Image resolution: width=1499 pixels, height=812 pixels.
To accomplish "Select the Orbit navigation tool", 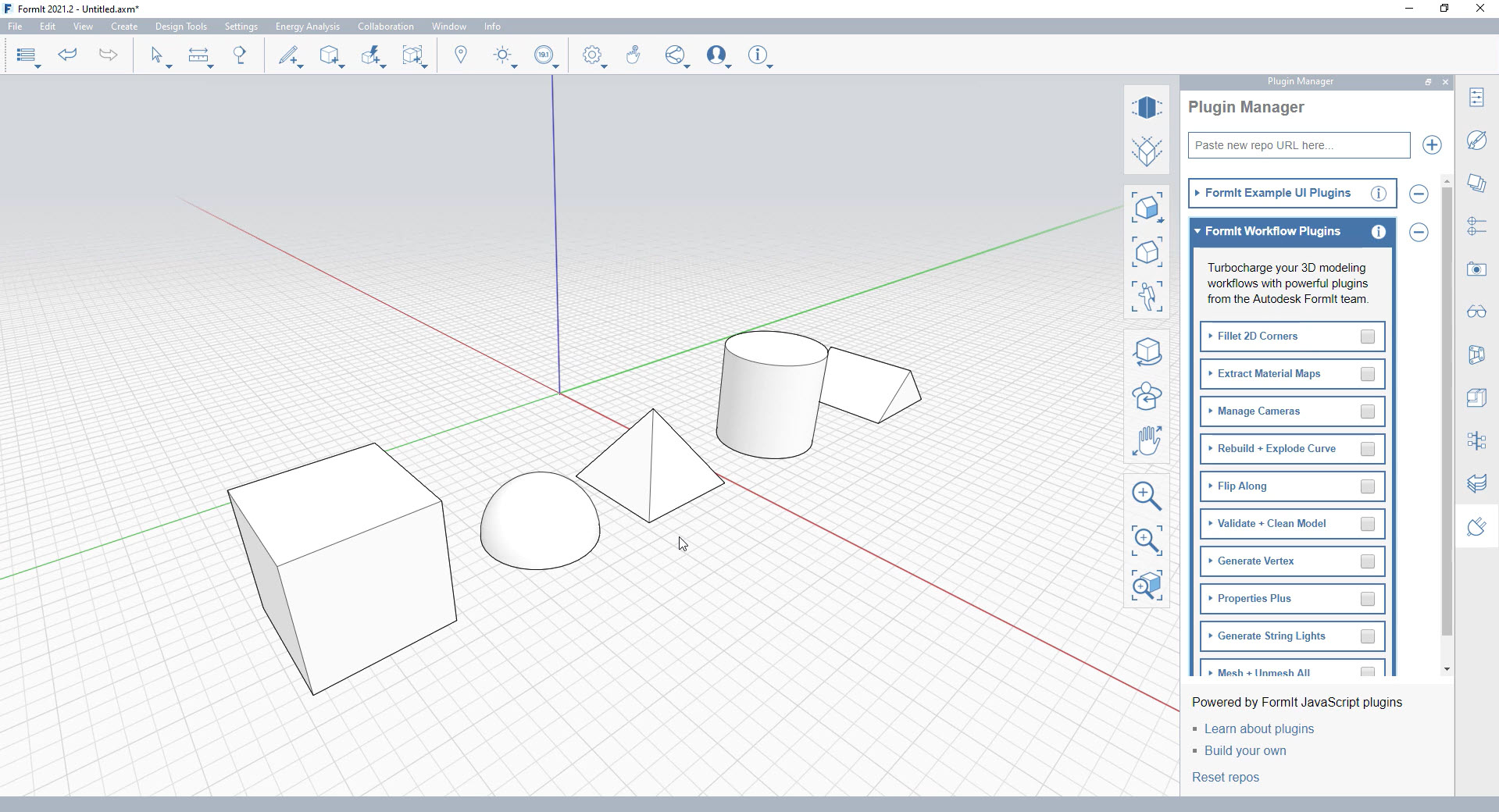I will [1146, 351].
